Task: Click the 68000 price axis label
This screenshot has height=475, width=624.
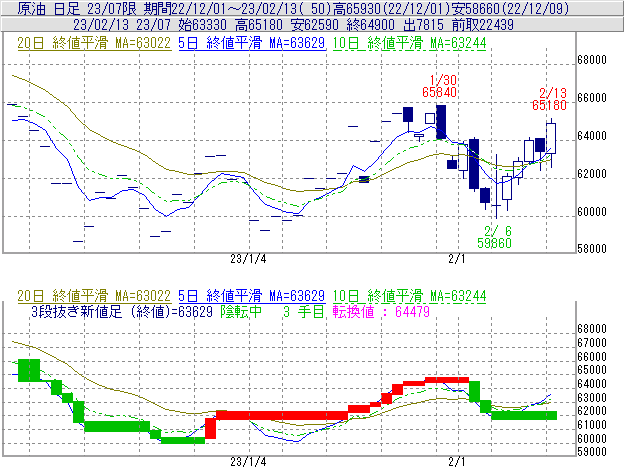Action: point(595,59)
